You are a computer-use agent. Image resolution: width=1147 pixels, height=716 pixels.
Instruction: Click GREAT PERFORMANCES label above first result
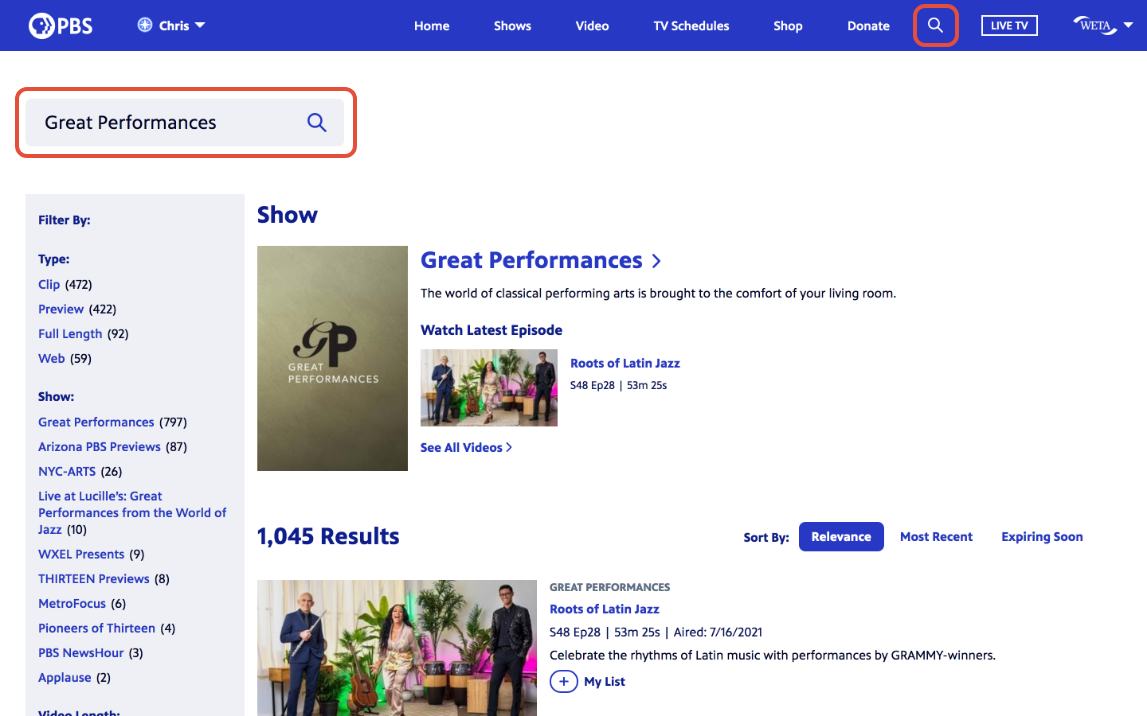tap(609, 587)
